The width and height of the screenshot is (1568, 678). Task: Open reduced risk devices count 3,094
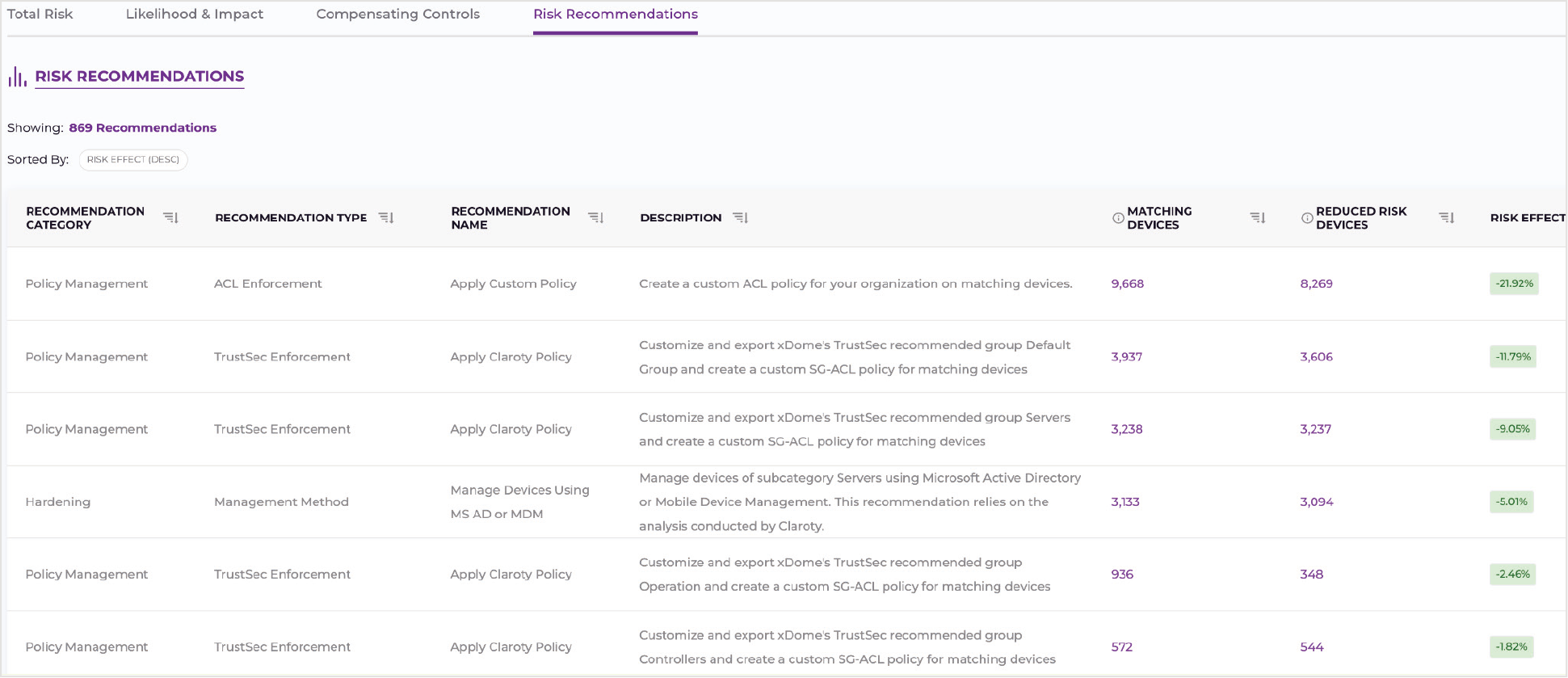coord(1317,502)
